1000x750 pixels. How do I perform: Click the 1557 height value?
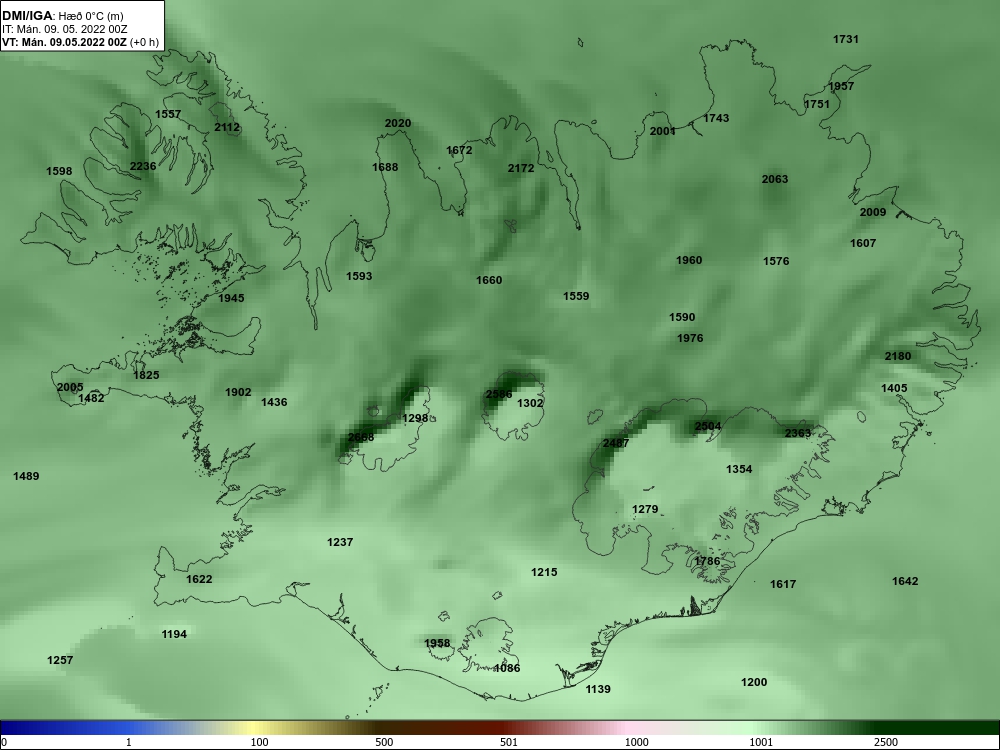[168, 114]
